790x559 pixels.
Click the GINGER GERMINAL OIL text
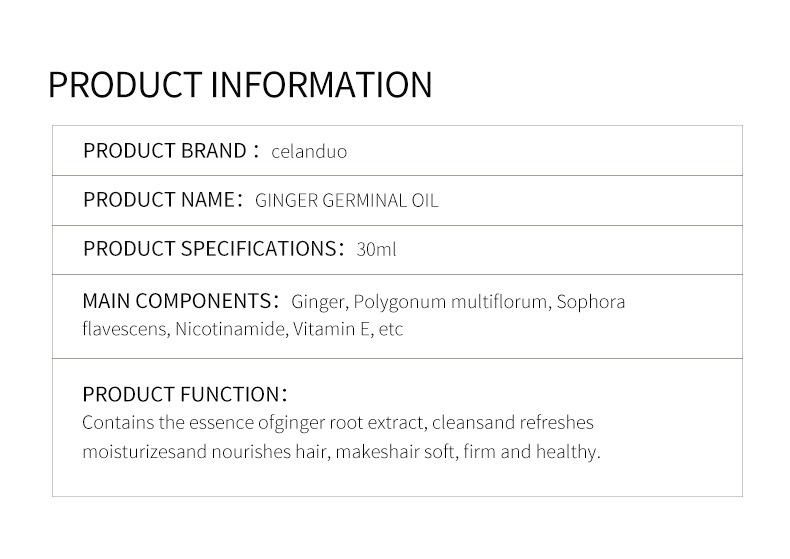[x=347, y=201]
